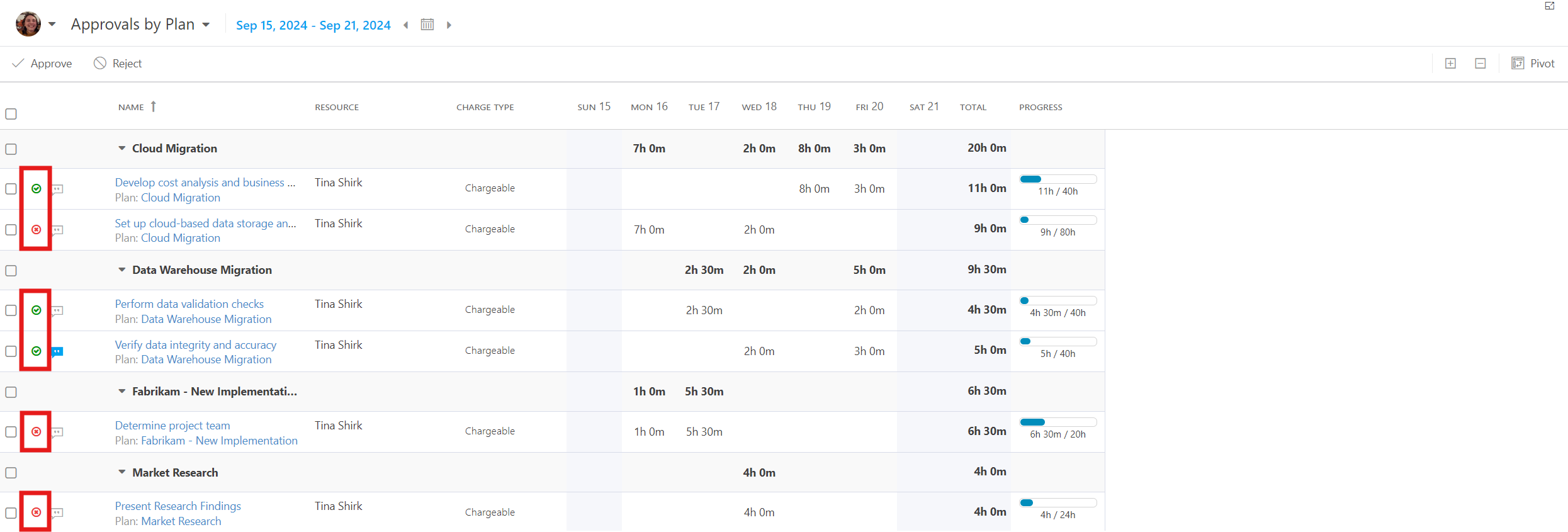
Task: Open blue comment icon on Verify data integrity
Action: 57,352
